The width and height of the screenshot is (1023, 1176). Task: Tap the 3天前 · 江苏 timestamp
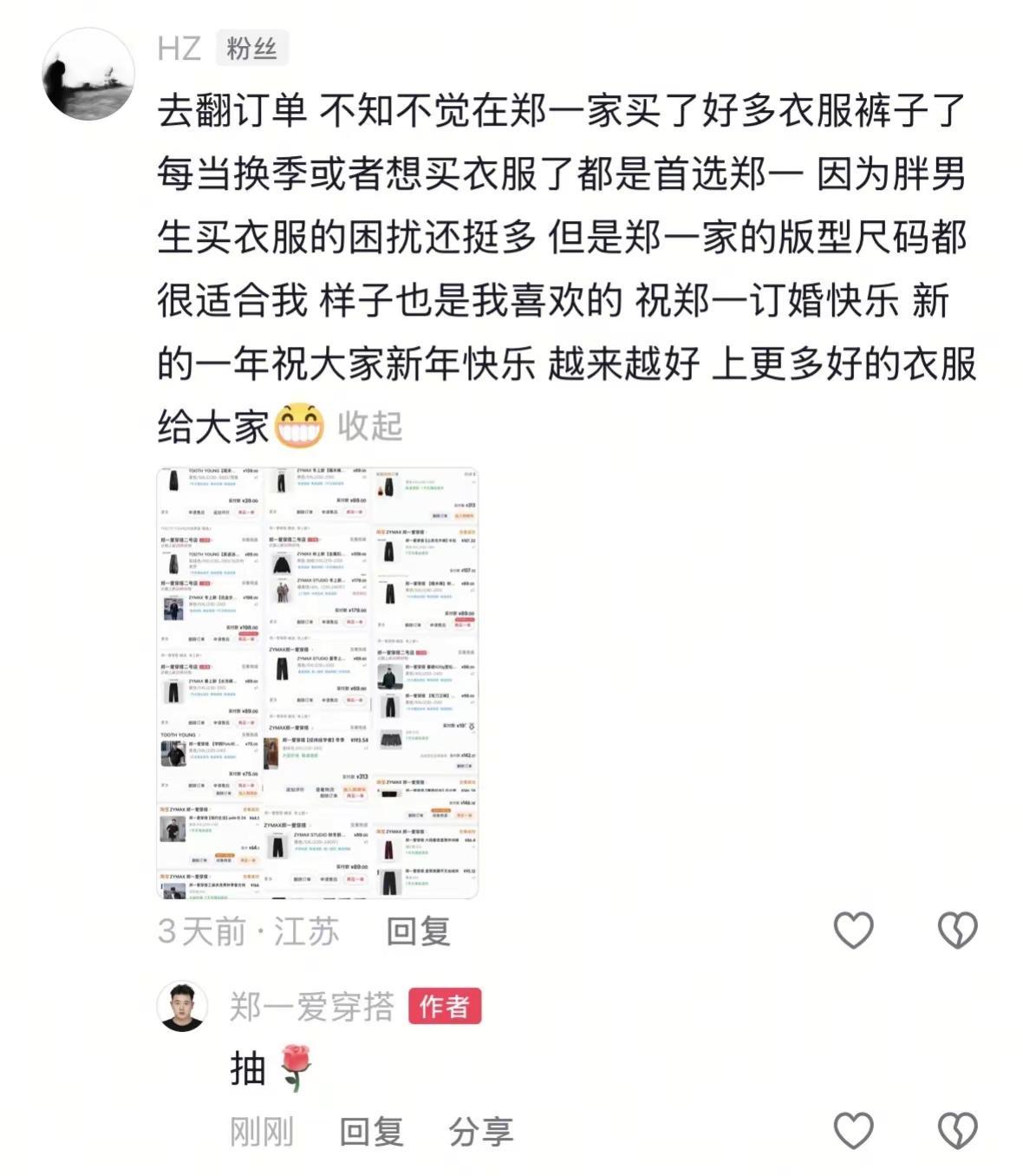coord(249,931)
